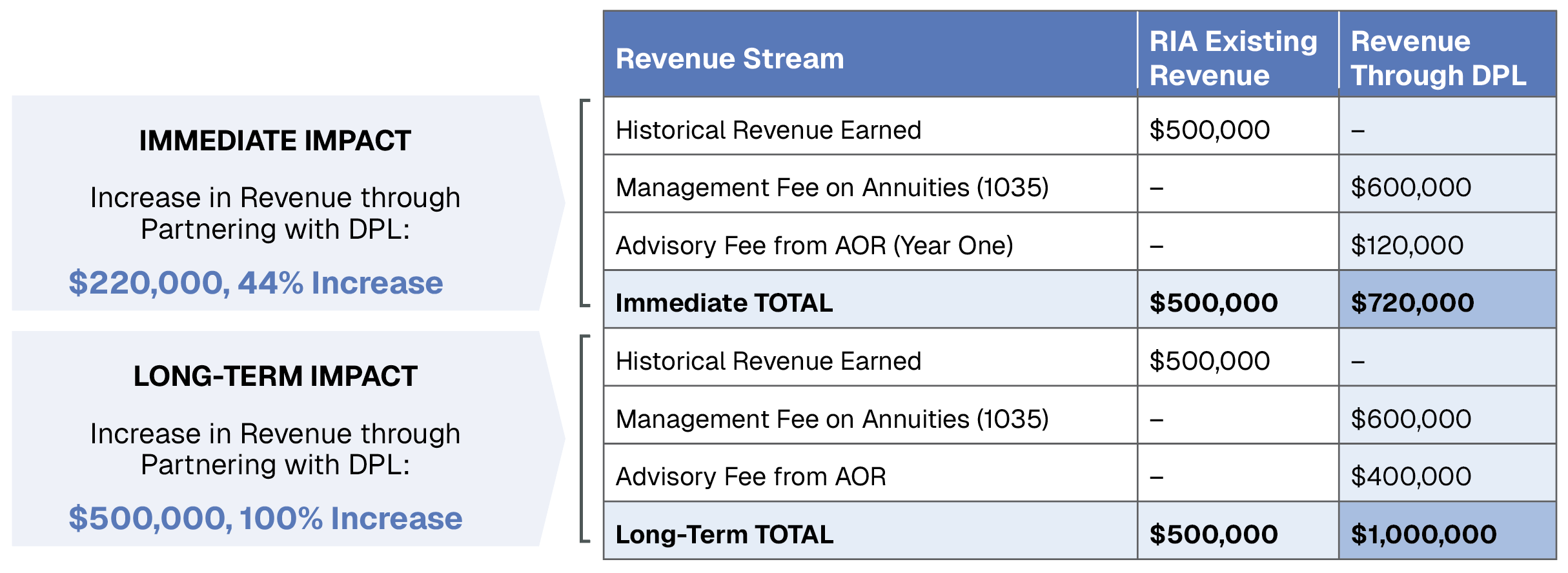The image size is (1568, 573).
Task: Select the 'Immediate TOTAL' row label
Action: 724,303
